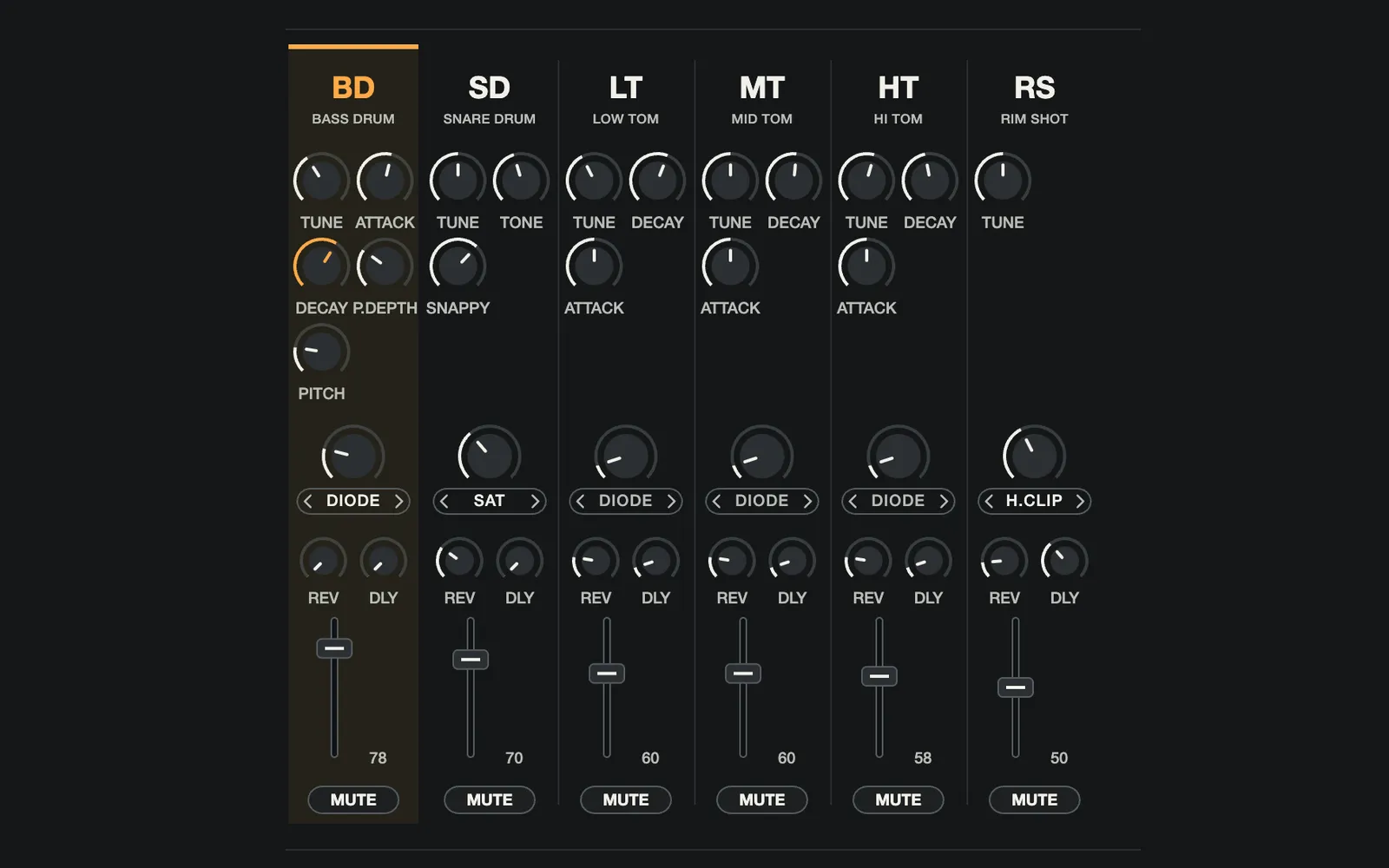Image resolution: width=1389 pixels, height=868 pixels.
Task: Next distortion type on Snare Drum SAT selector
Action: (x=535, y=501)
